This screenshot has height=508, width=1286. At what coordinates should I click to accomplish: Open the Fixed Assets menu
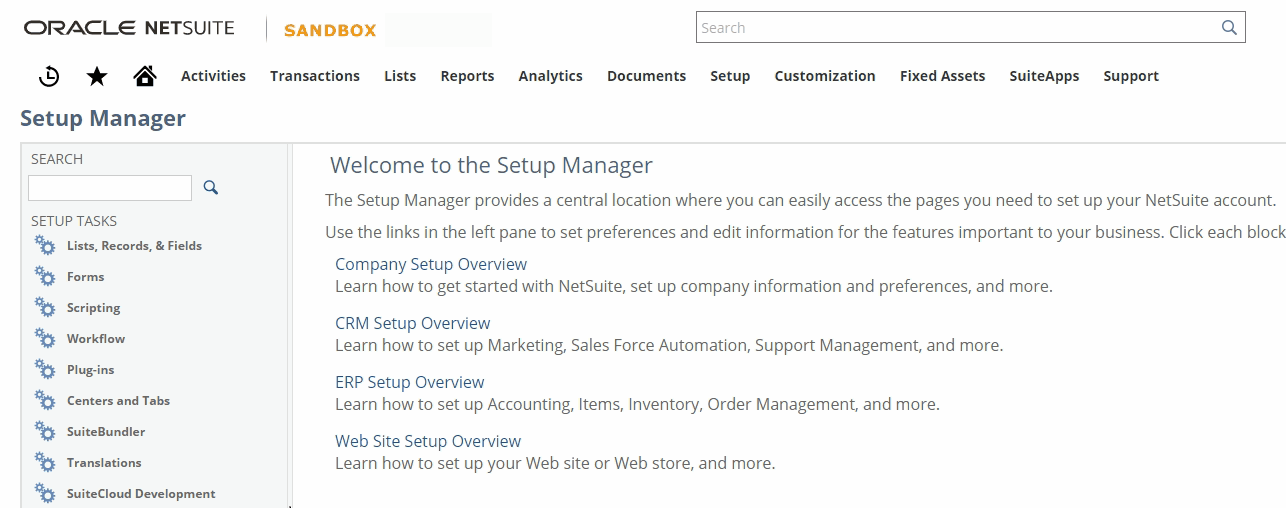point(942,76)
